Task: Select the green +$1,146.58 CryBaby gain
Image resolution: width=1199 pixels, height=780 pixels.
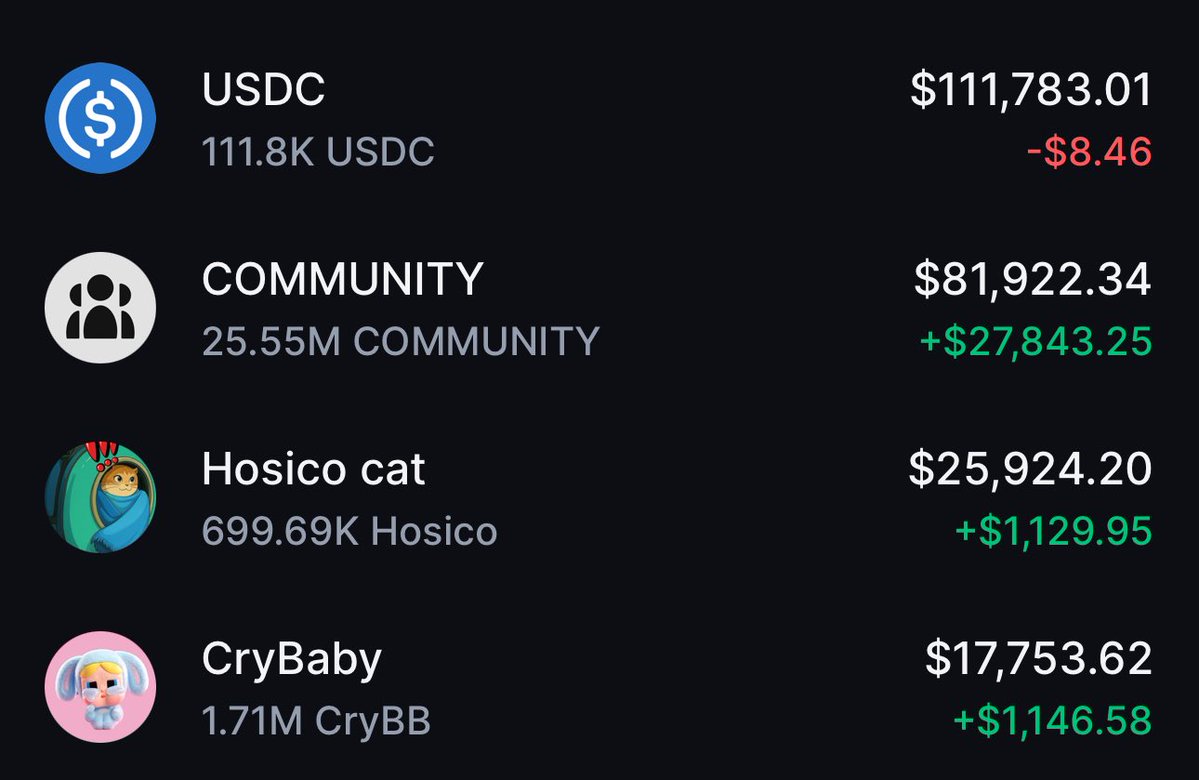Action: 1052,720
